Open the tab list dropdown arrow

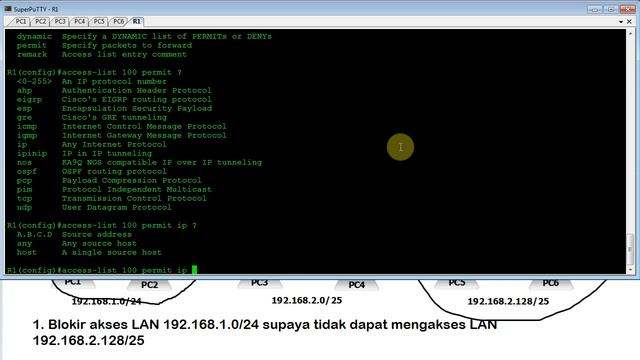pos(621,22)
